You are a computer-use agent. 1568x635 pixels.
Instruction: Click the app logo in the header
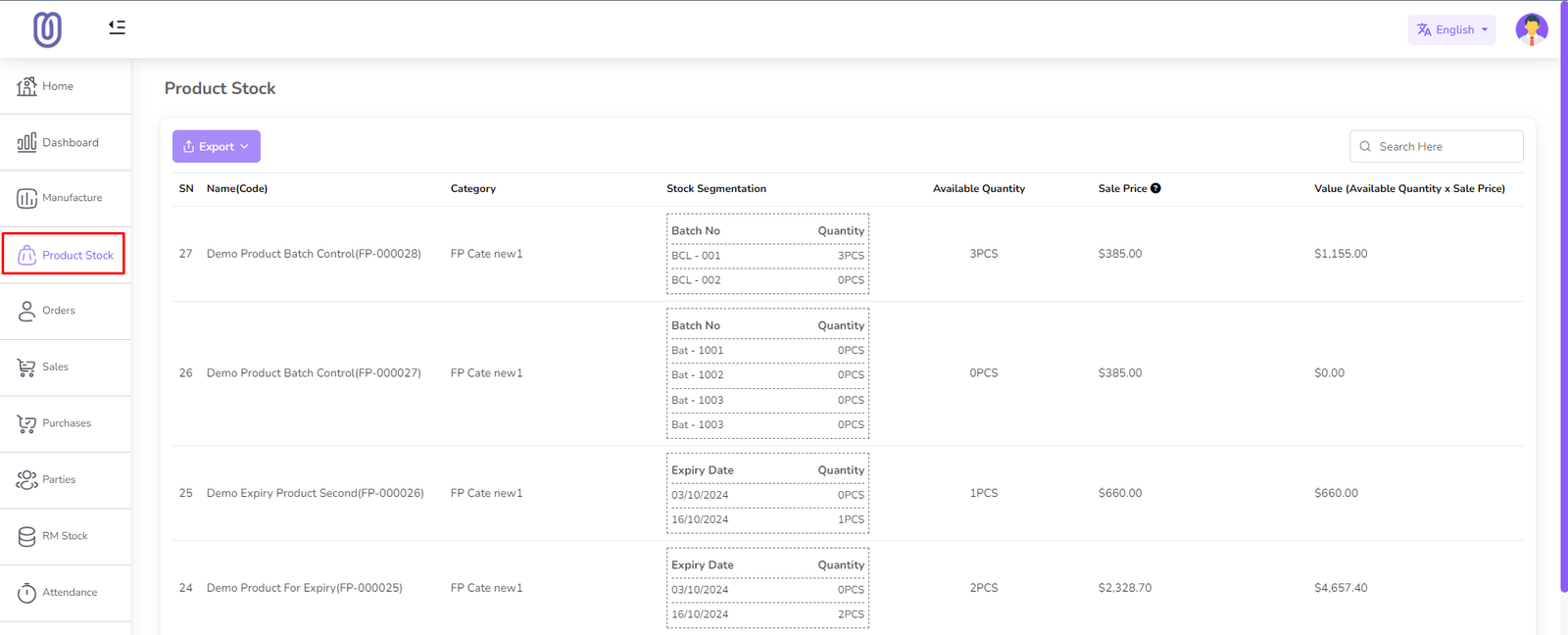tap(47, 29)
